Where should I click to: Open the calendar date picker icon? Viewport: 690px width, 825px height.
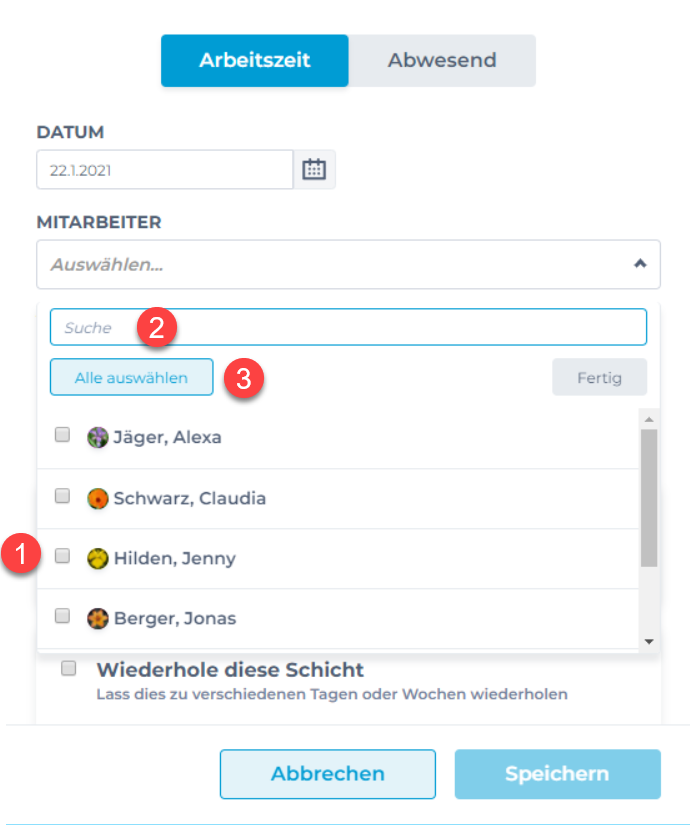coord(314,169)
